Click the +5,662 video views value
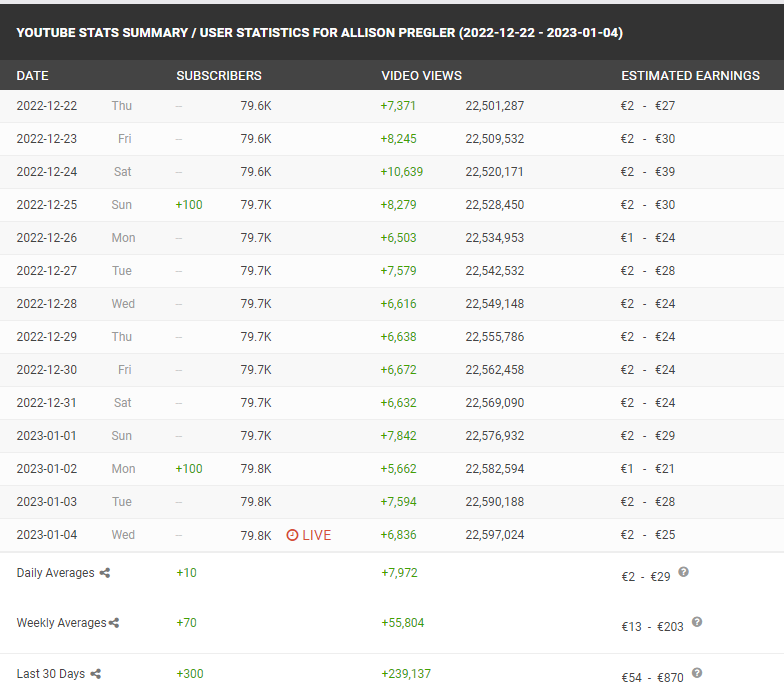The width and height of the screenshot is (784, 698). point(398,469)
